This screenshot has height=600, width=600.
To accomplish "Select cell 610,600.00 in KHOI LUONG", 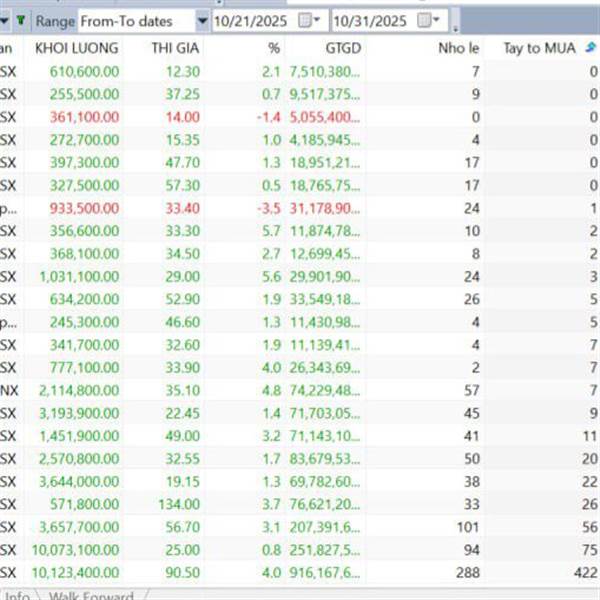I will (84, 72).
